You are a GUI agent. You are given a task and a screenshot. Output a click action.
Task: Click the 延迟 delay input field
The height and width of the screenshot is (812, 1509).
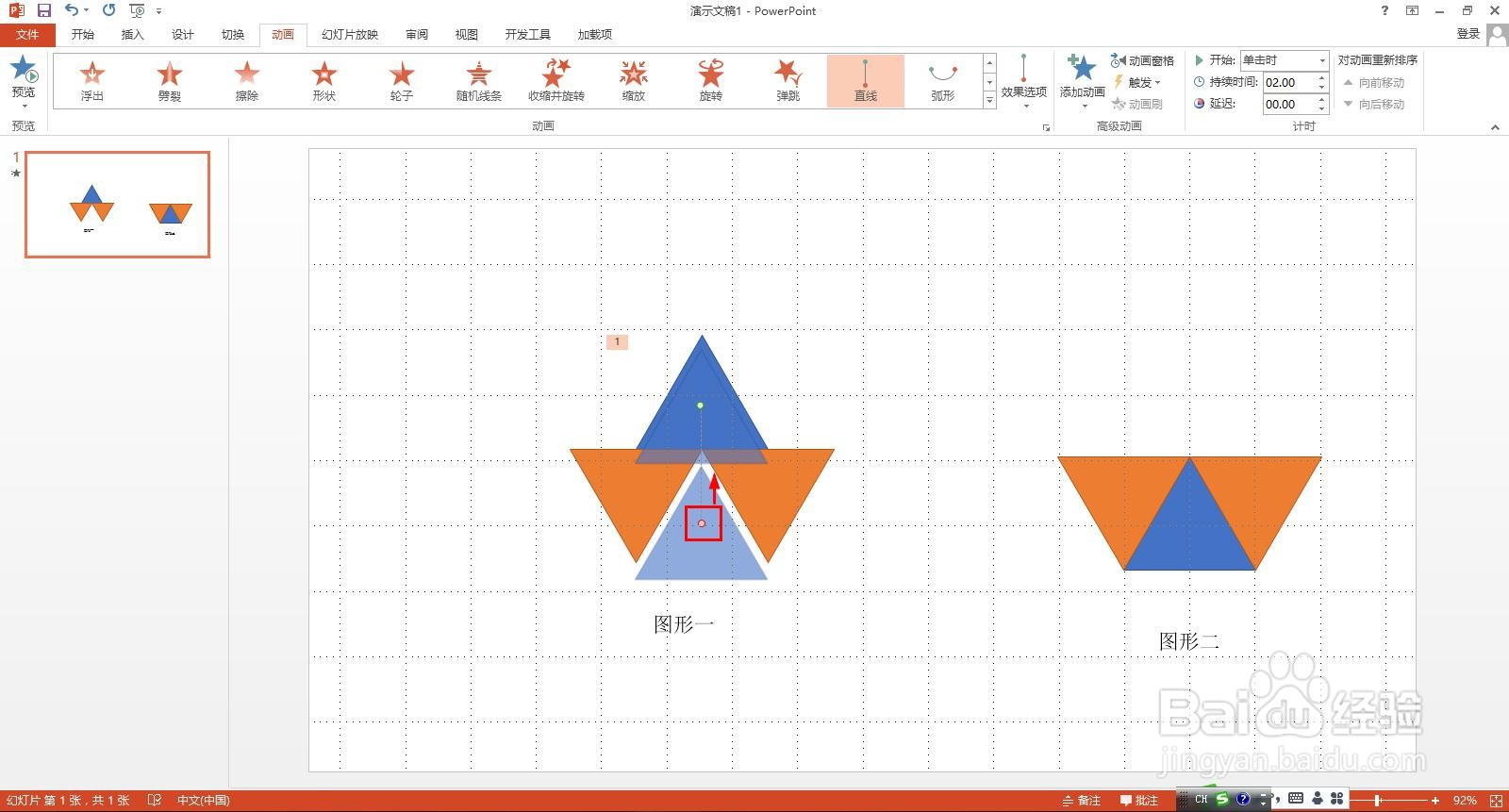pos(1289,105)
